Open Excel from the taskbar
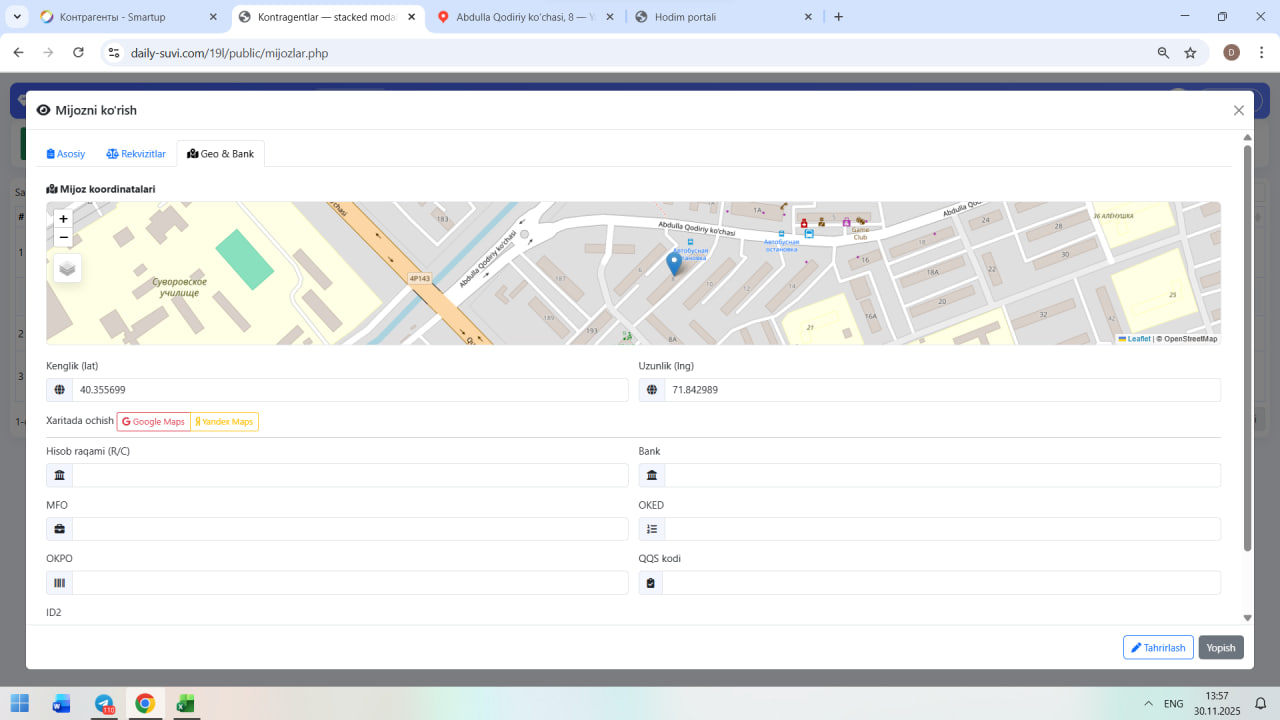This screenshot has height=720, width=1280. click(185, 703)
